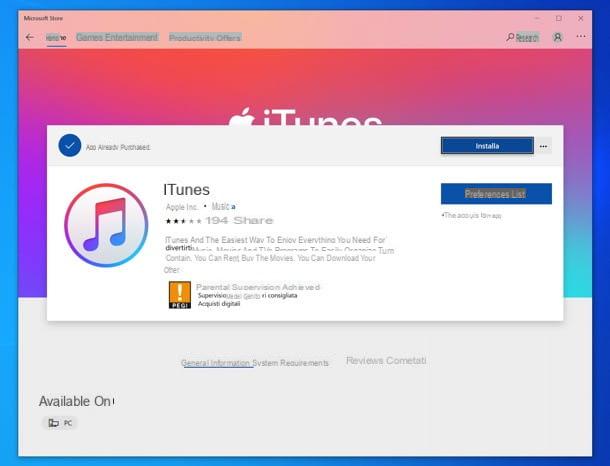This screenshot has width=610, height=466.
Task: Open the top-right three-dot menu
Action: (581, 36)
